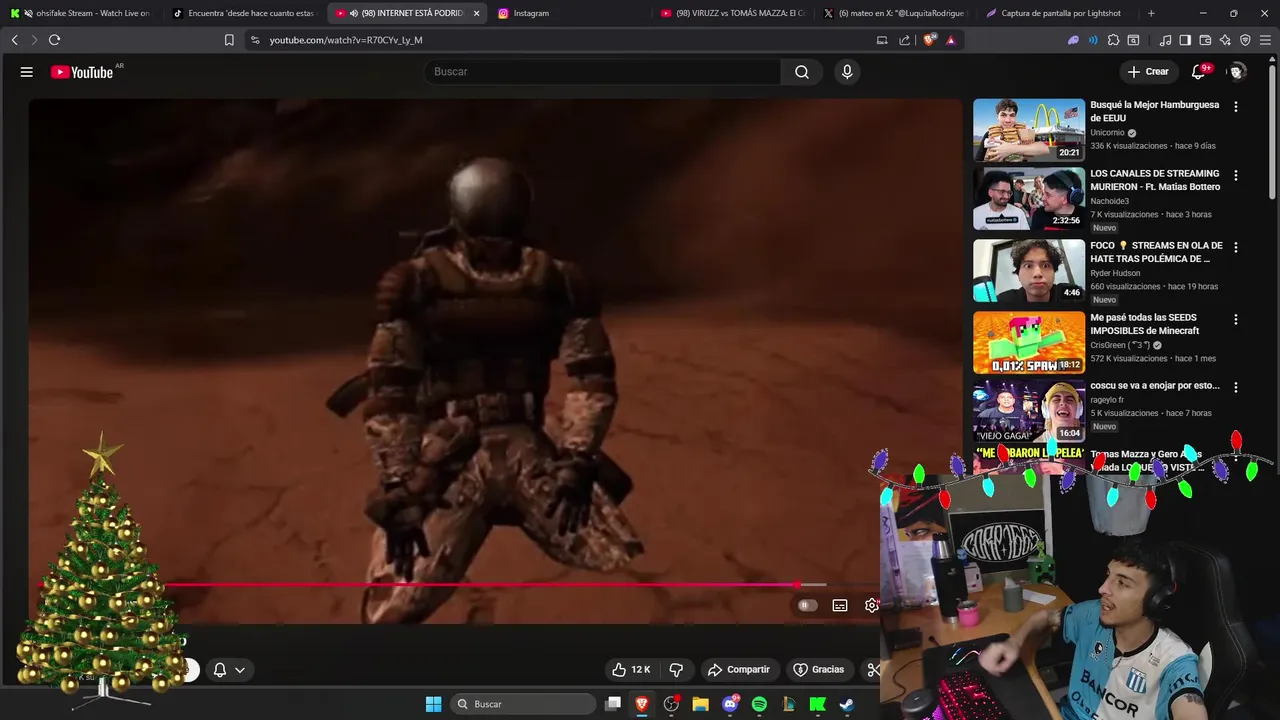Screen dimensions: 1280x720
Task: Open Brave VPN shield icon
Action: (1245, 40)
